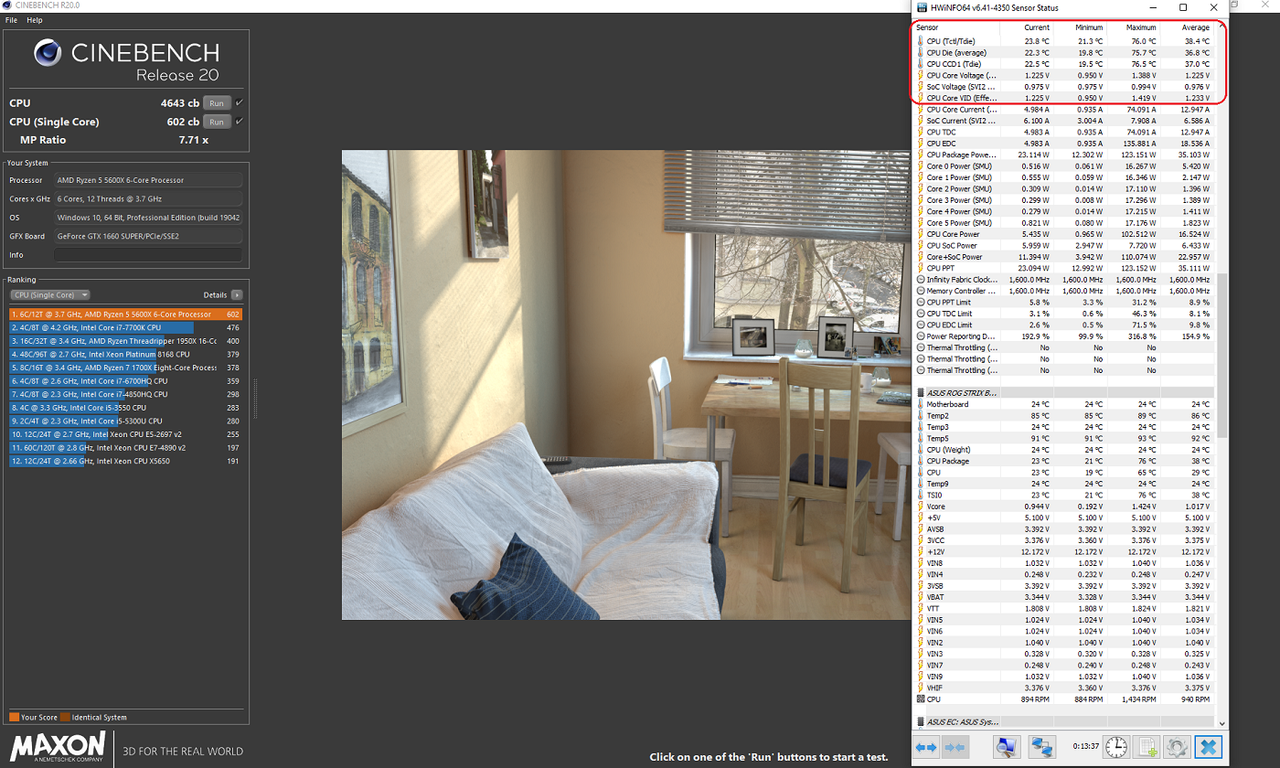Click the clock icon to reset timers

coord(1115,747)
